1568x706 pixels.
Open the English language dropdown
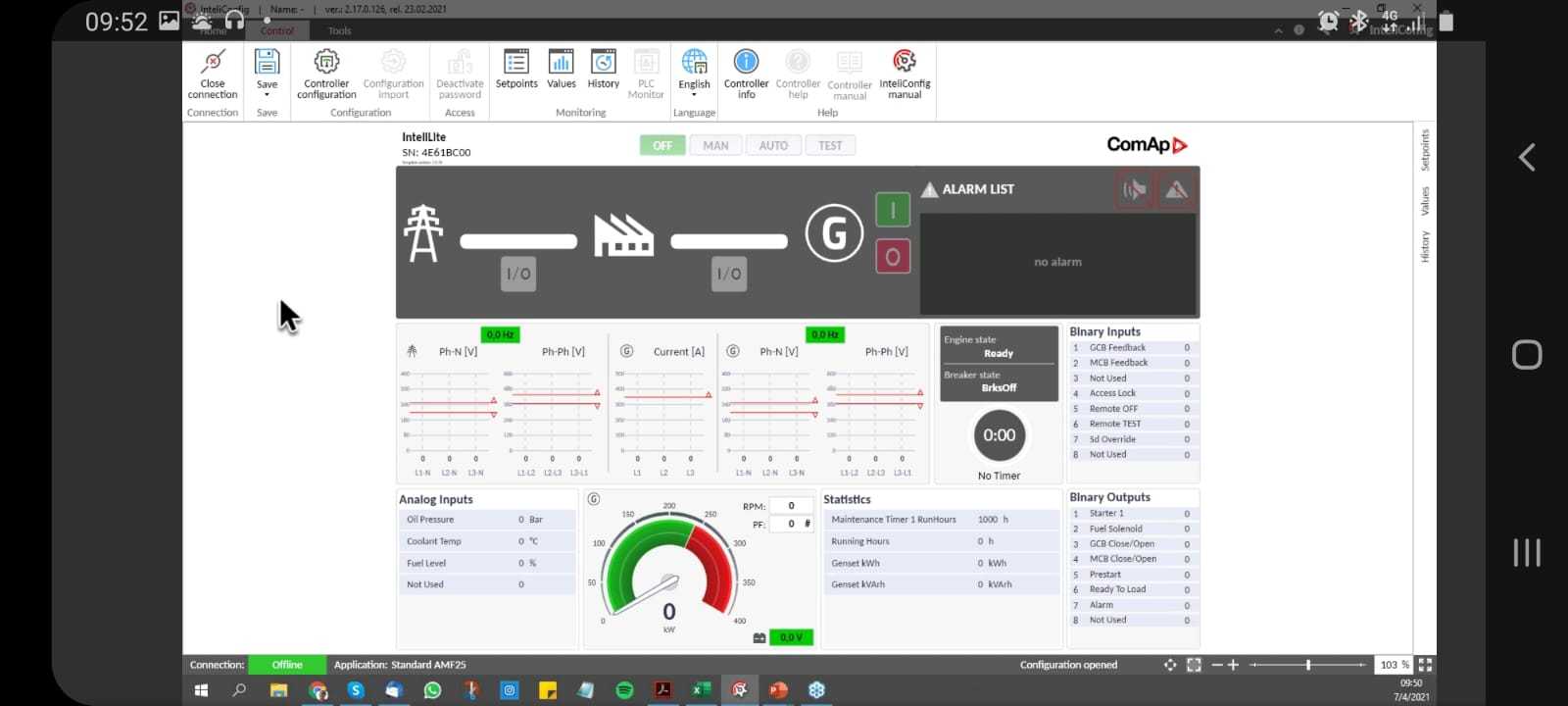pyautogui.click(x=694, y=95)
